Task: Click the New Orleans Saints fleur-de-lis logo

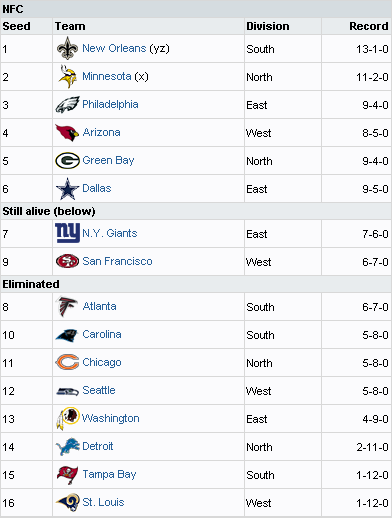Action: pyautogui.click(x=67, y=48)
